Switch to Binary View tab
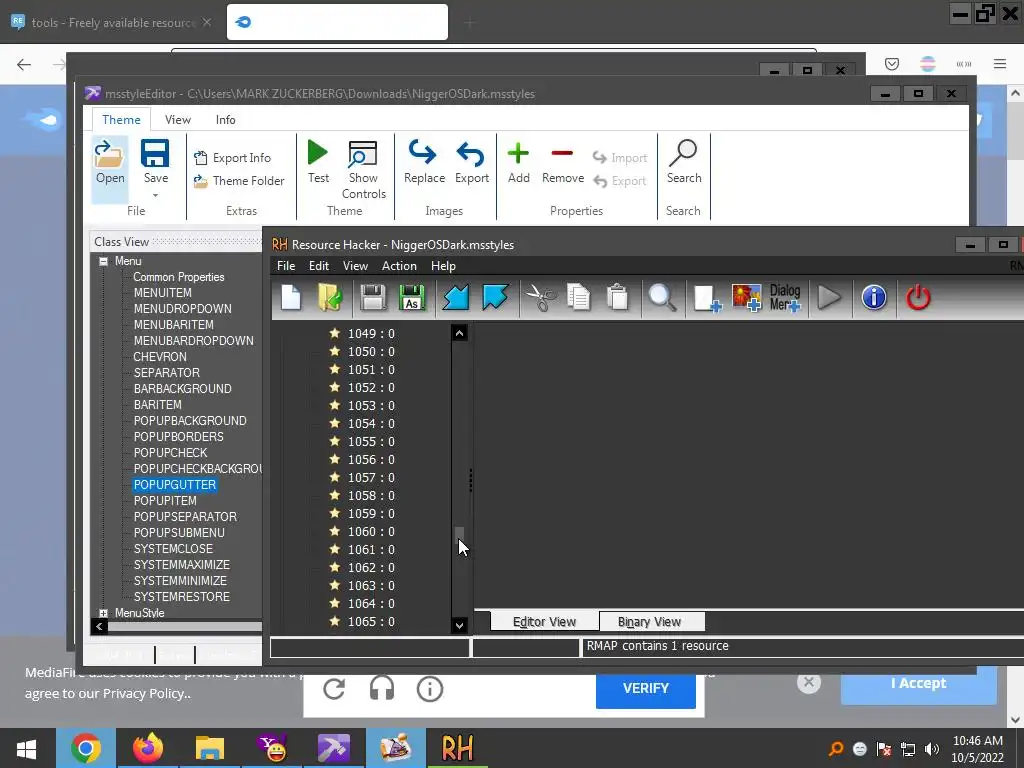The height and width of the screenshot is (768, 1024). click(x=650, y=622)
